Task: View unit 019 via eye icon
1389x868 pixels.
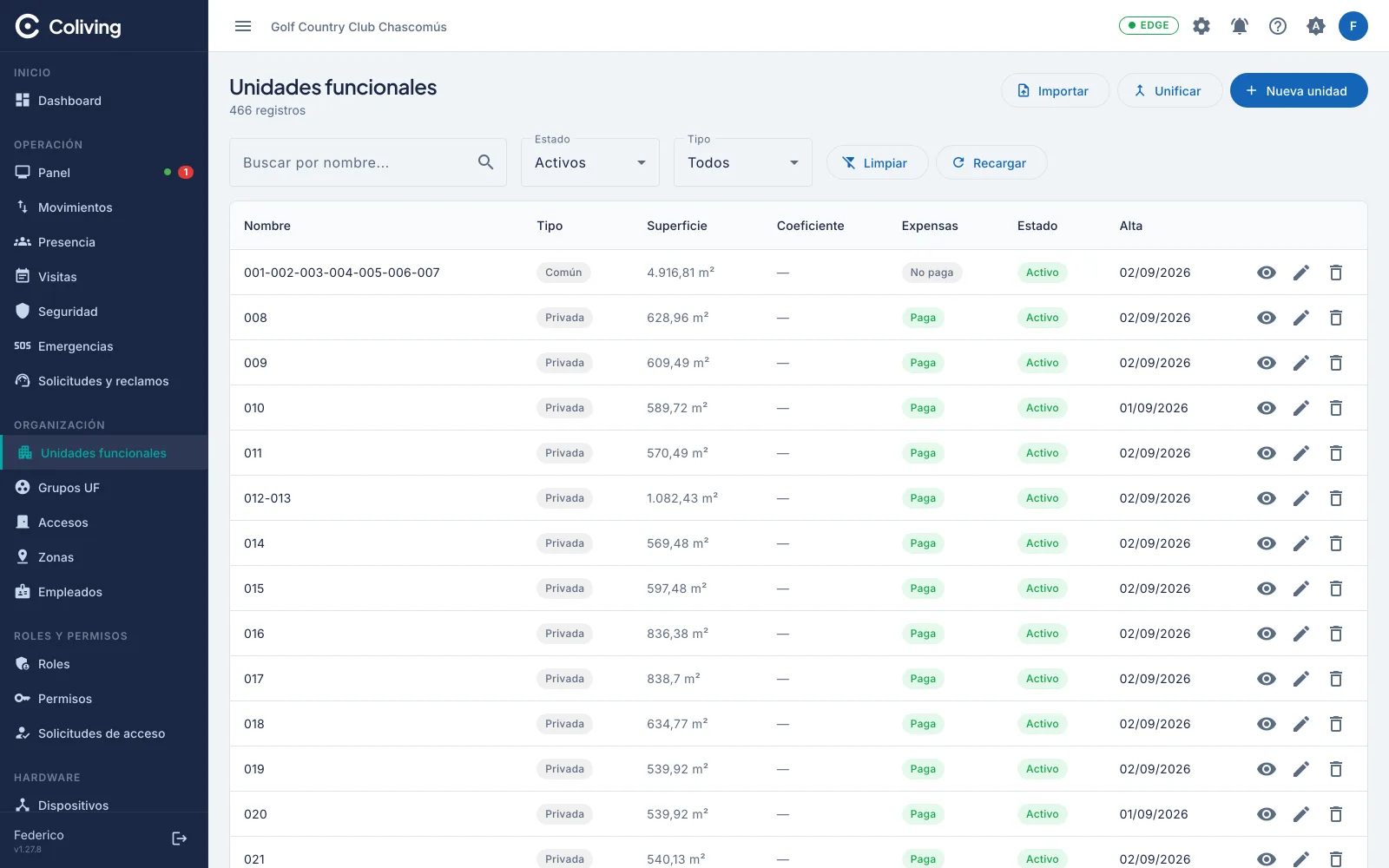Action: (1267, 769)
